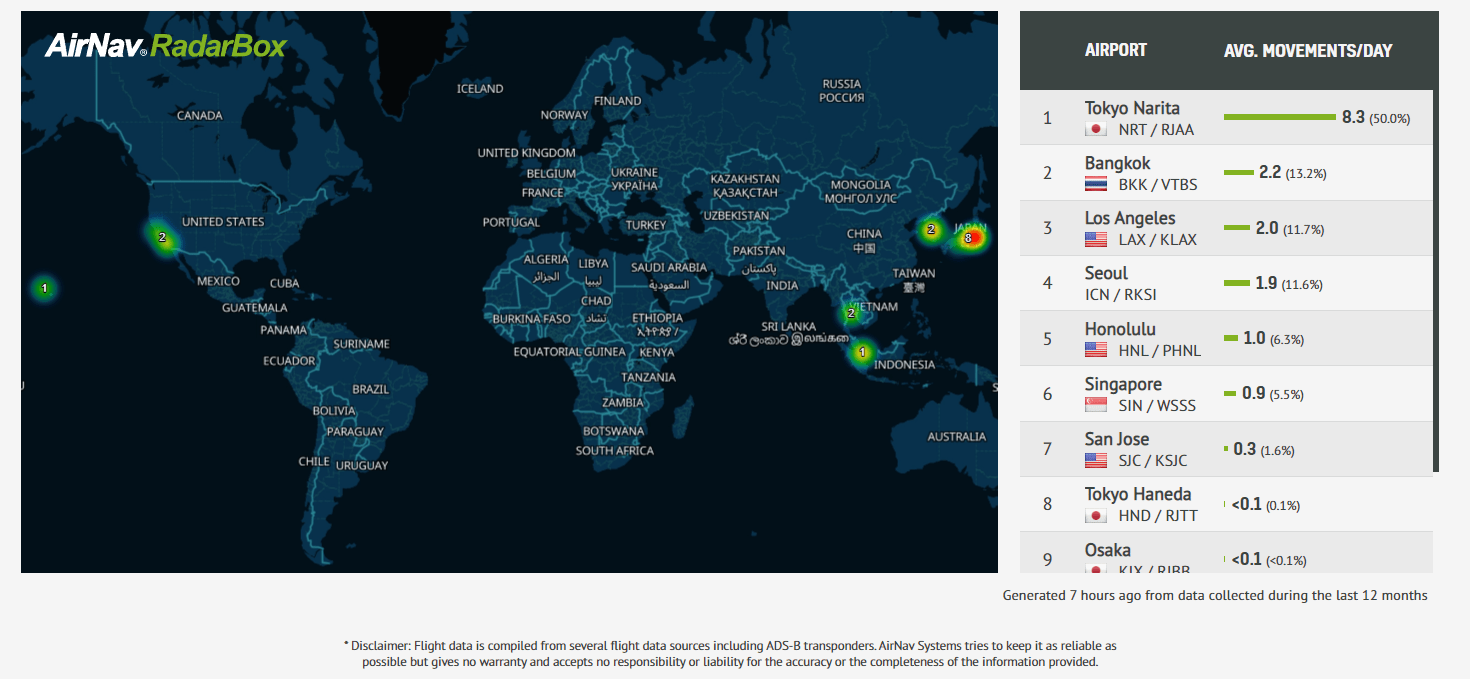Click the AIRPORT column header
The width and height of the screenshot is (1470, 679).
(x=1116, y=50)
